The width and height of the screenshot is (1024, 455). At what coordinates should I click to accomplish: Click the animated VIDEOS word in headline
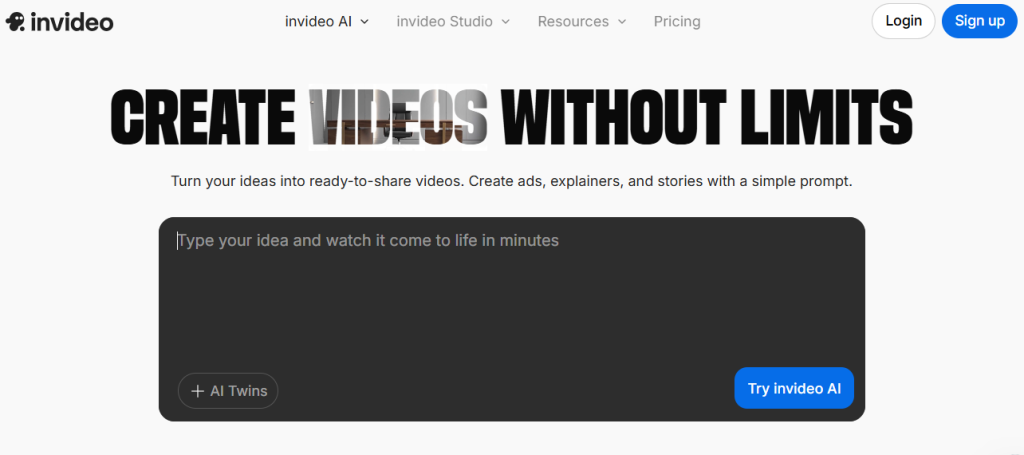pos(398,116)
